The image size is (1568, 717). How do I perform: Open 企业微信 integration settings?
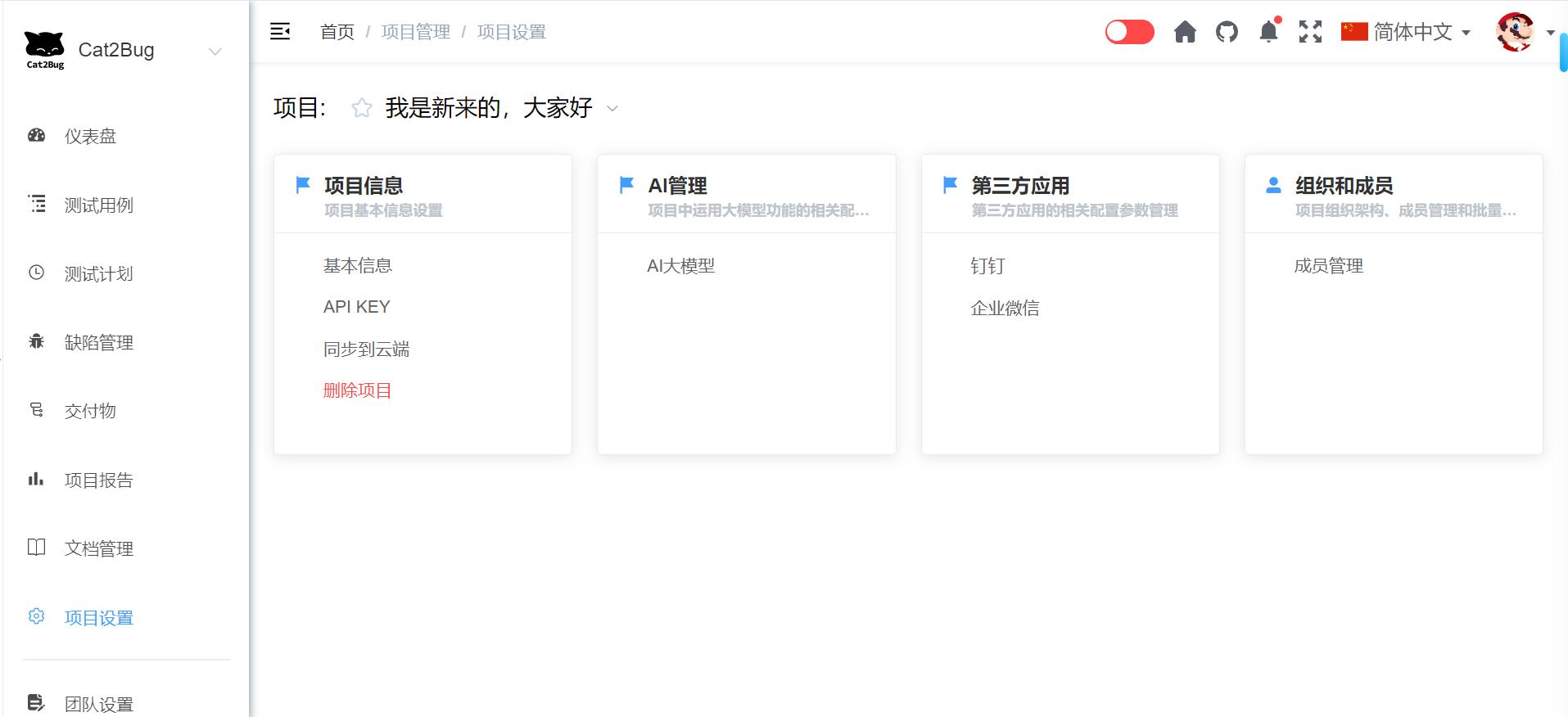click(1005, 308)
